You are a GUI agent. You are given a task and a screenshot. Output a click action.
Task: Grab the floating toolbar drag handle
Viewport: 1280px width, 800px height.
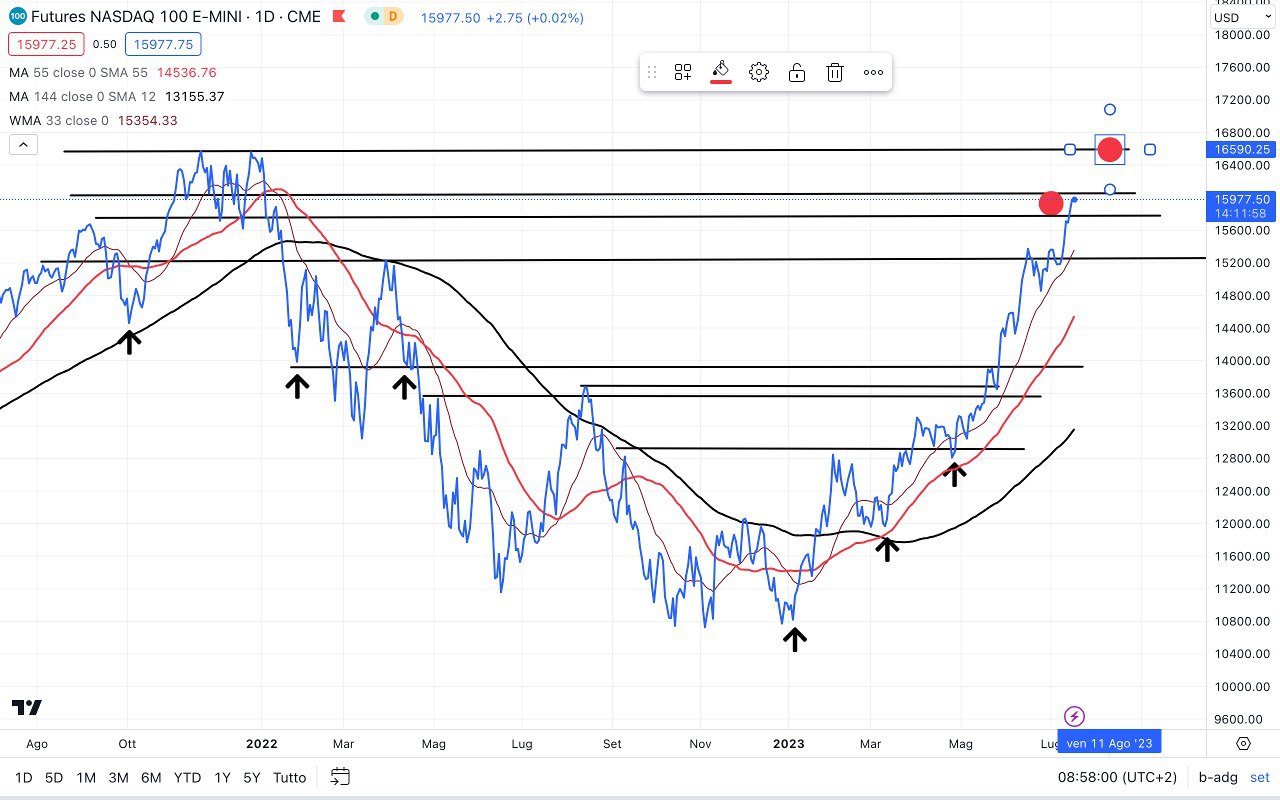(x=652, y=72)
